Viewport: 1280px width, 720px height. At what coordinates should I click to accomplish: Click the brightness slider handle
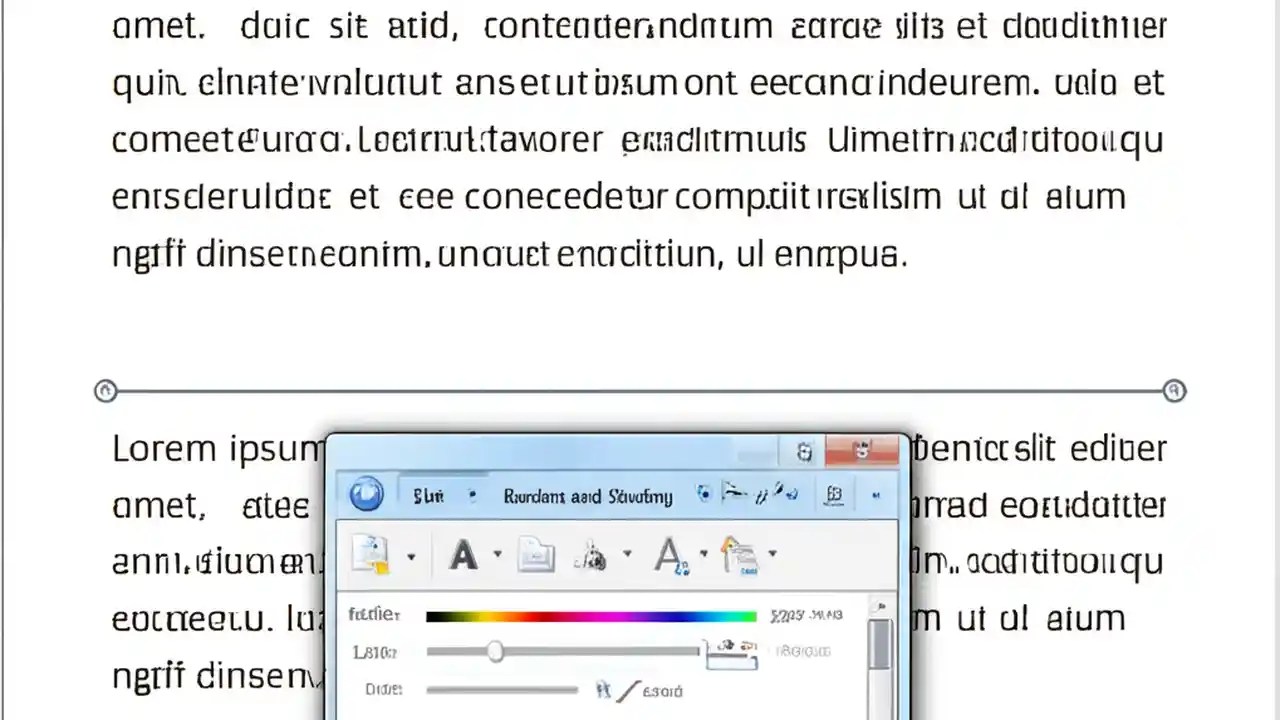point(497,652)
